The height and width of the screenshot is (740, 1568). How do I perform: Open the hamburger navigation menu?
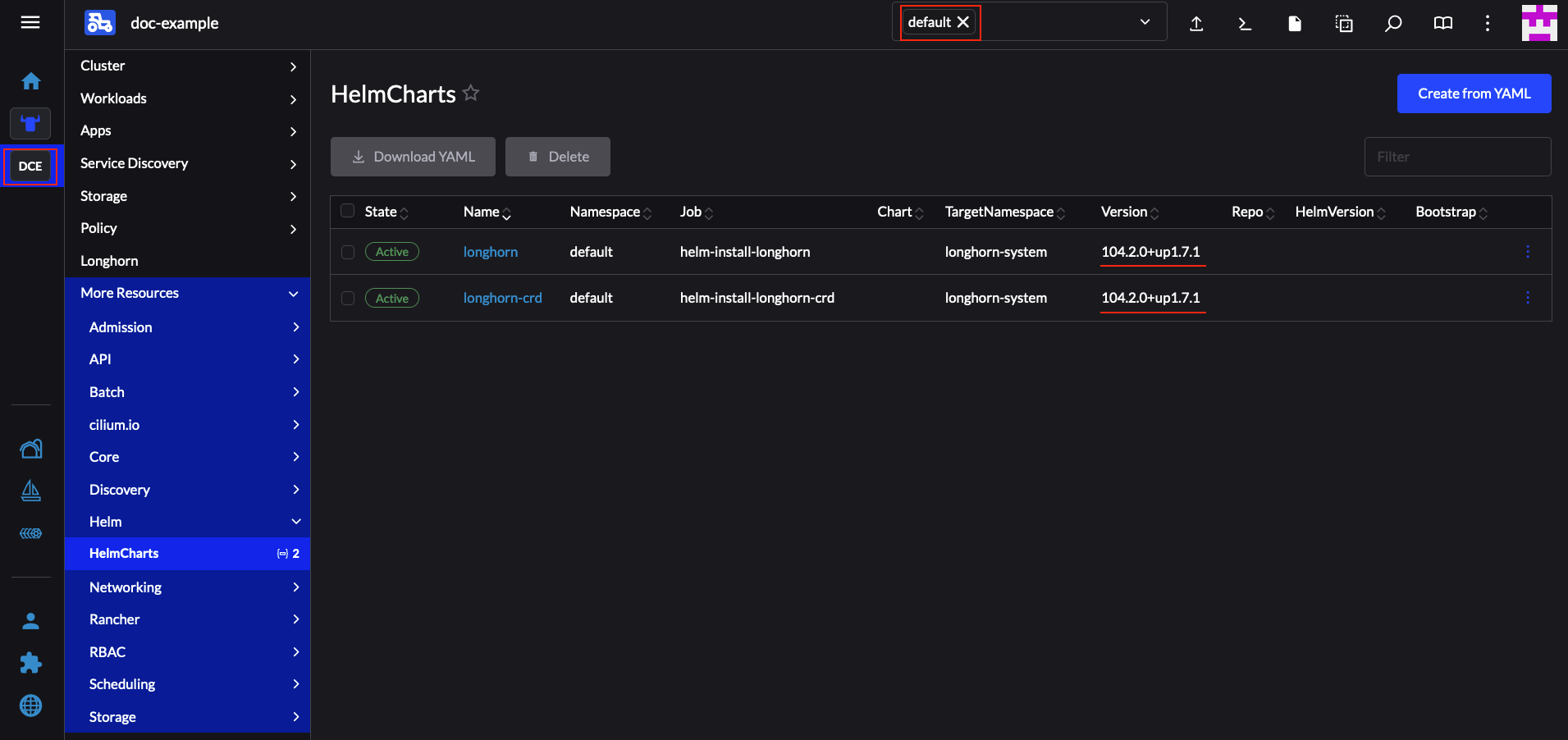[30, 22]
